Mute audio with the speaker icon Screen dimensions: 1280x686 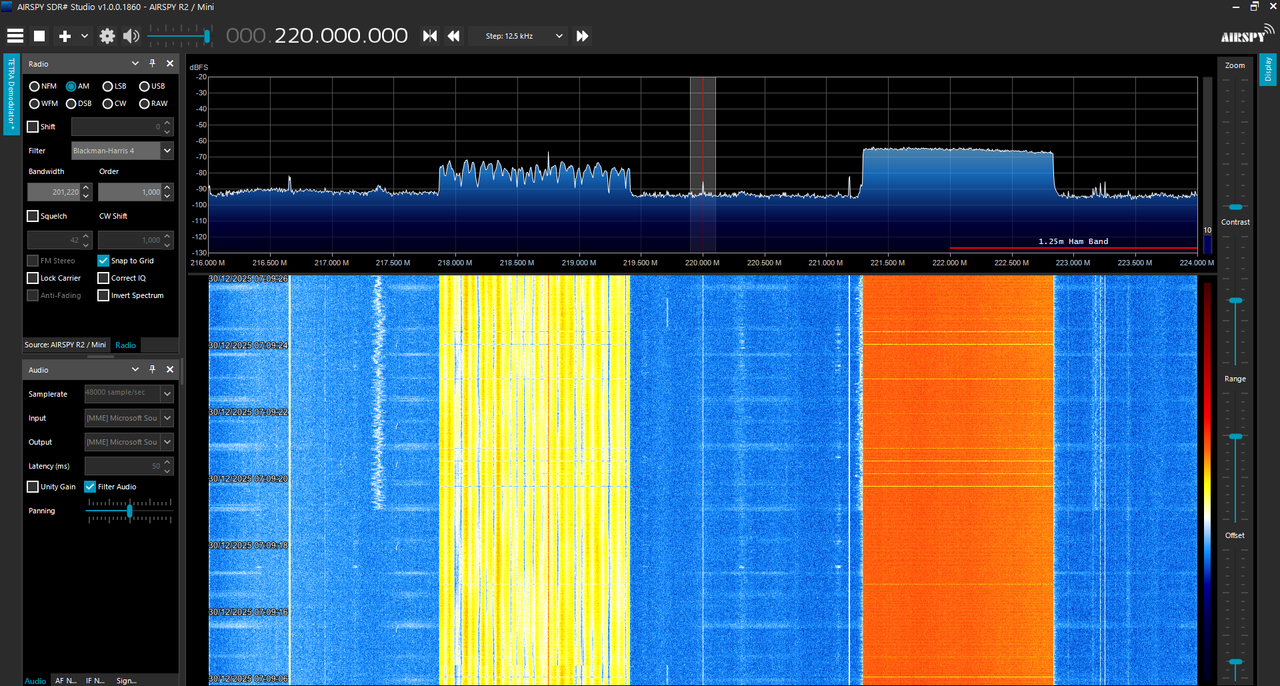tap(131, 36)
